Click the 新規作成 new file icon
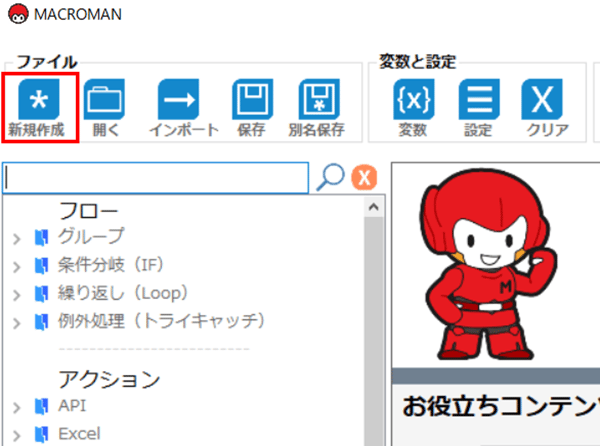Viewport: 600px width, 446px height. [39, 99]
